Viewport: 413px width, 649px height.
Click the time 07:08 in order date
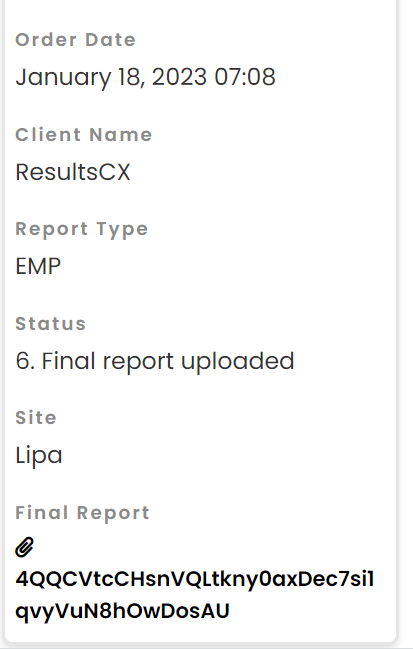245,77
